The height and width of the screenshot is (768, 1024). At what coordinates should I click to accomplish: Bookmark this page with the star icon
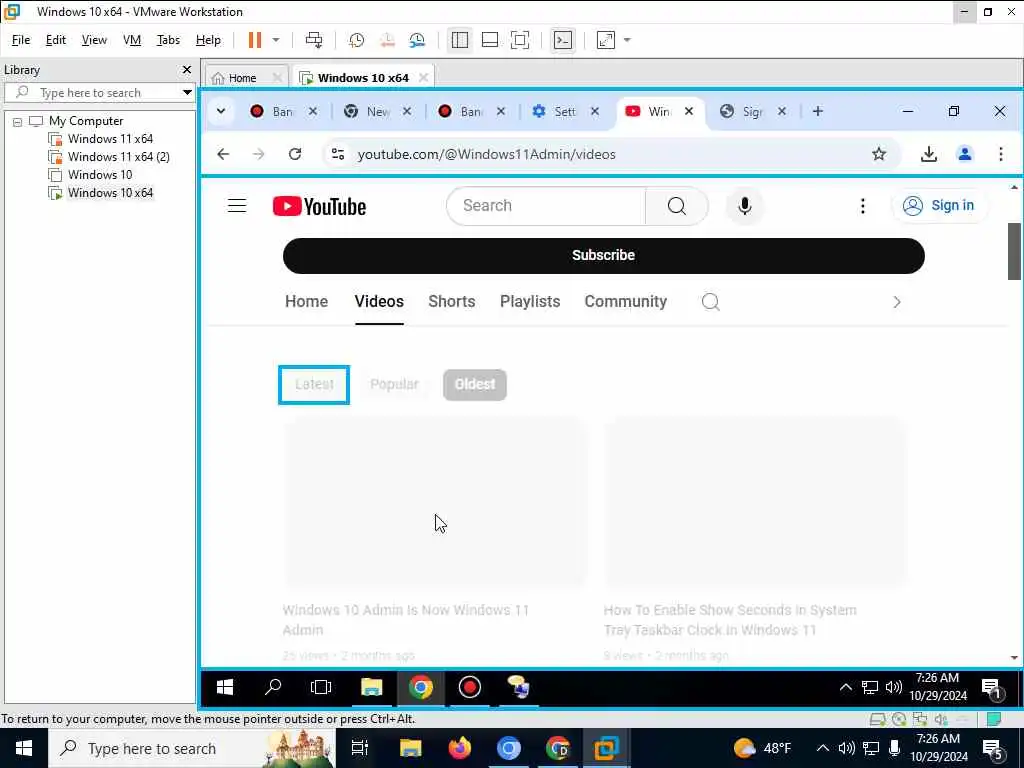point(879,154)
